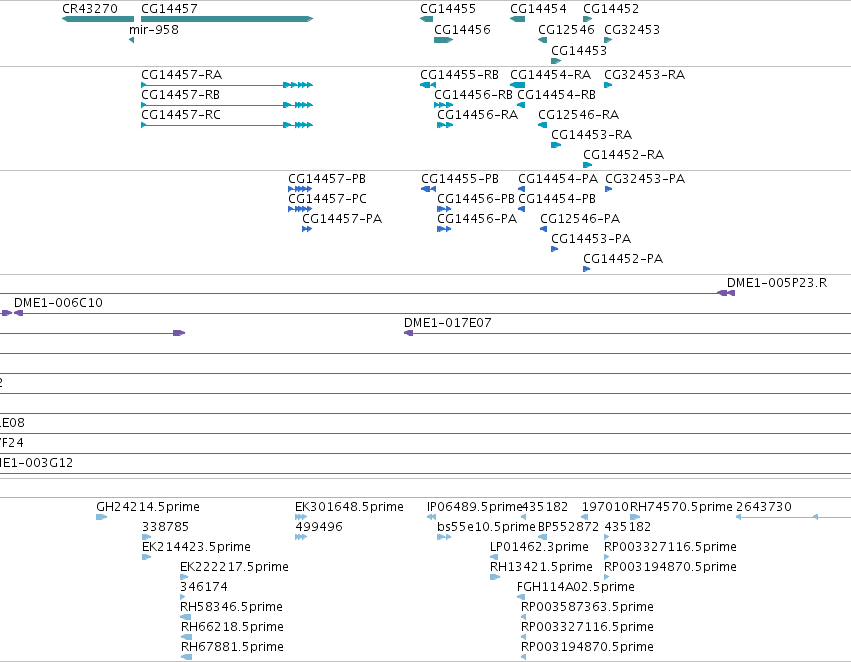The image size is (851, 662).
Task: Select the LP01462.3prime EST label
Action: tap(539, 548)
